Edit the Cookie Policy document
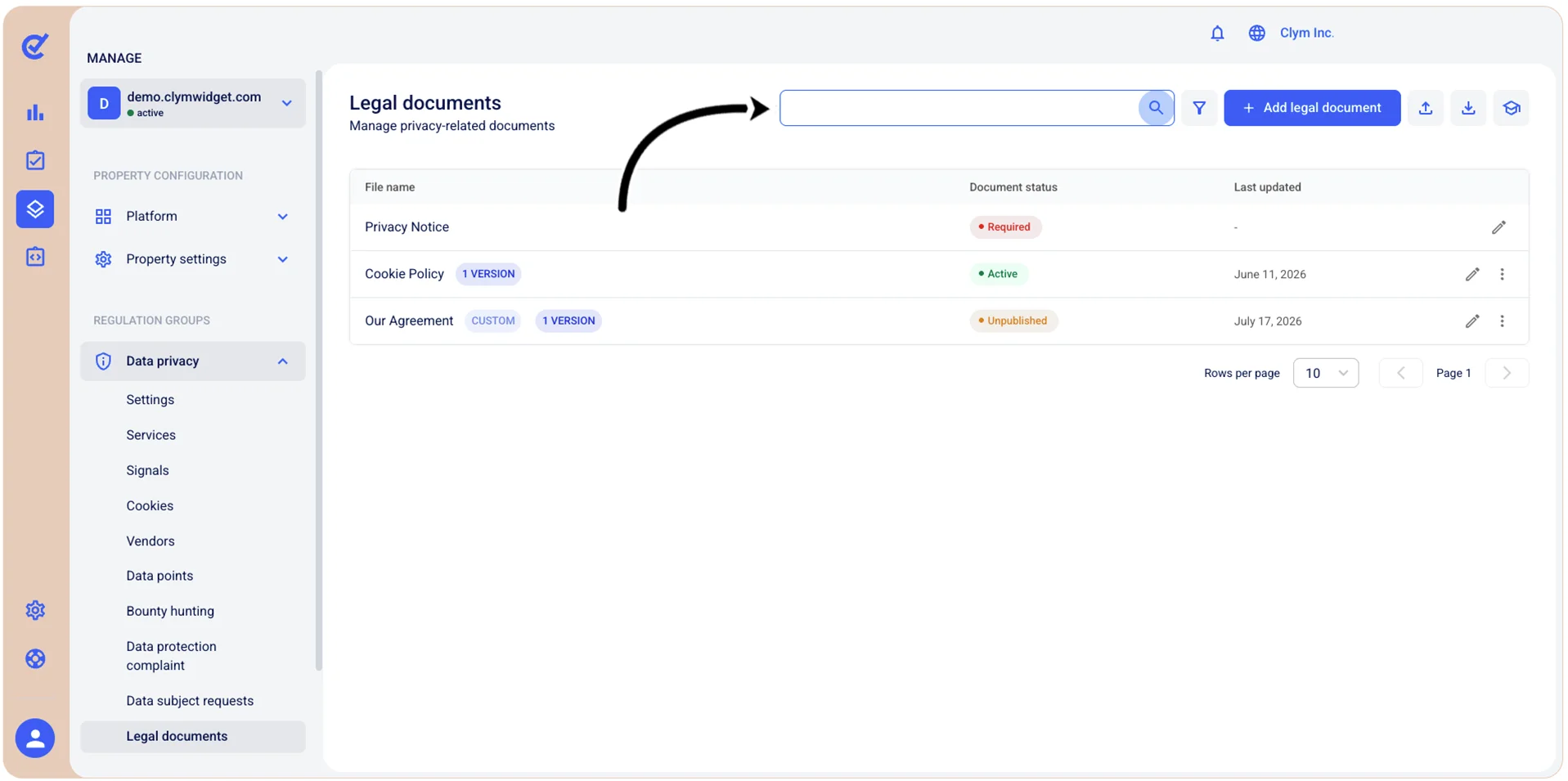Screen dimensions: 1568x781 (1472, 274)
